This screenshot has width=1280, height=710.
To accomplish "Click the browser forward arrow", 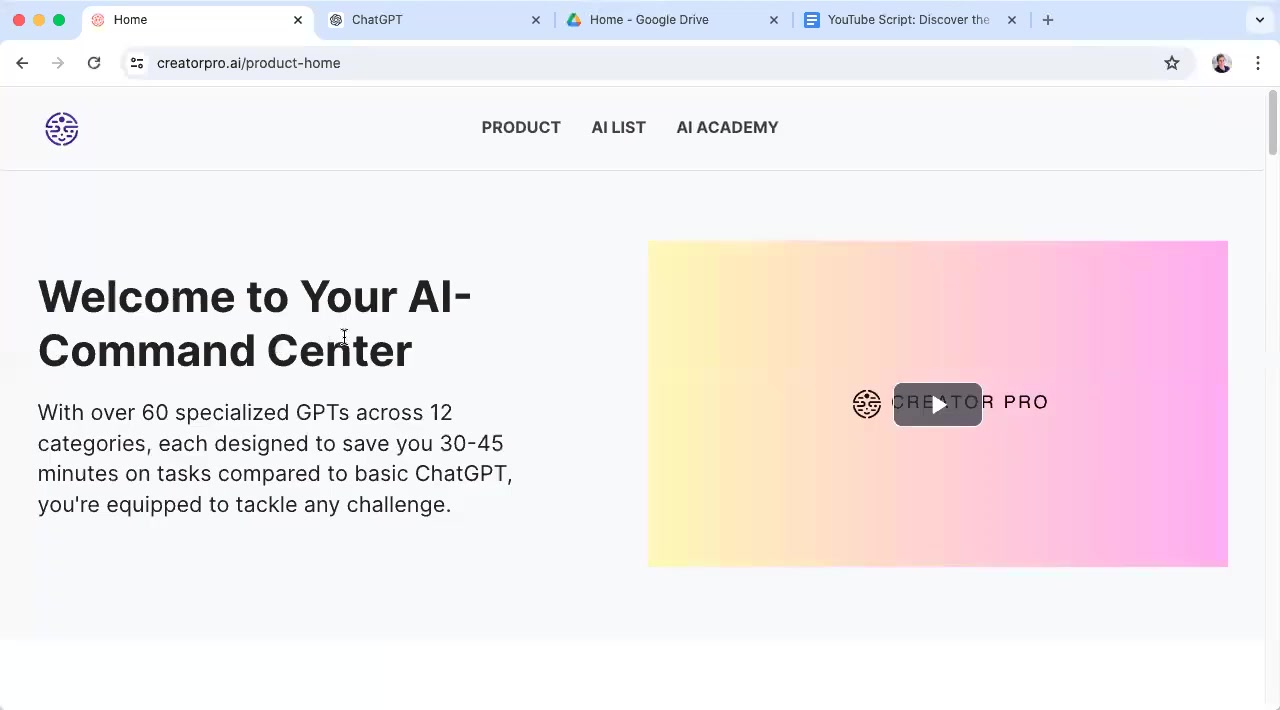I will point(58,63).
